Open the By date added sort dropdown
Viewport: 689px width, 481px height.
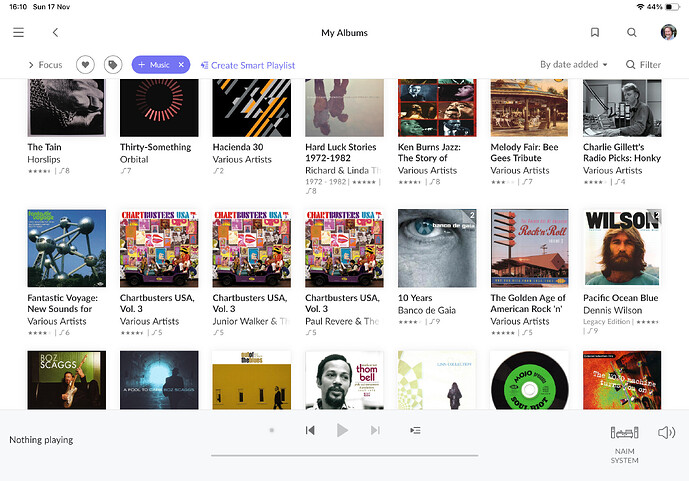click(573, 65)
